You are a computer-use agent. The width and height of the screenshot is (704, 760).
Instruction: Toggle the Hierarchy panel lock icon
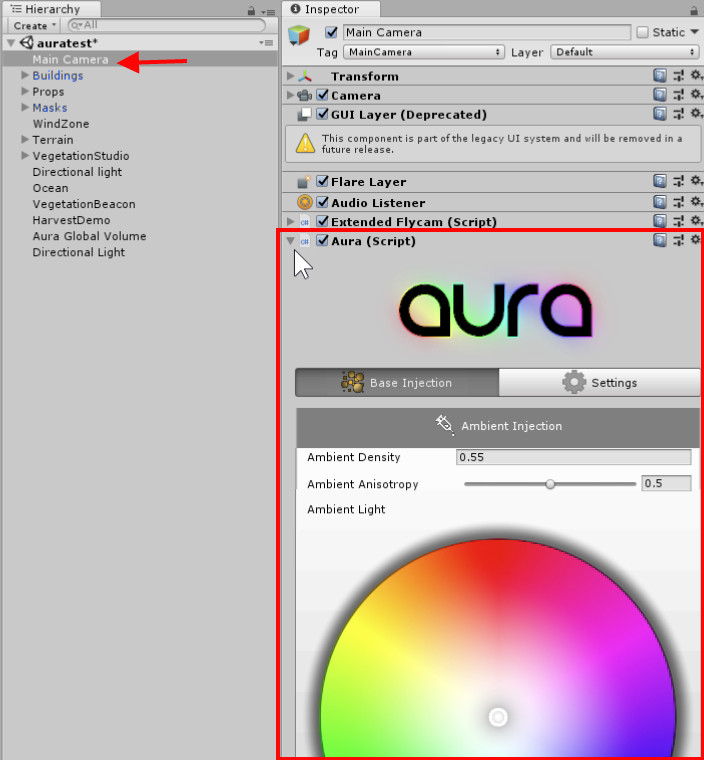251,11
